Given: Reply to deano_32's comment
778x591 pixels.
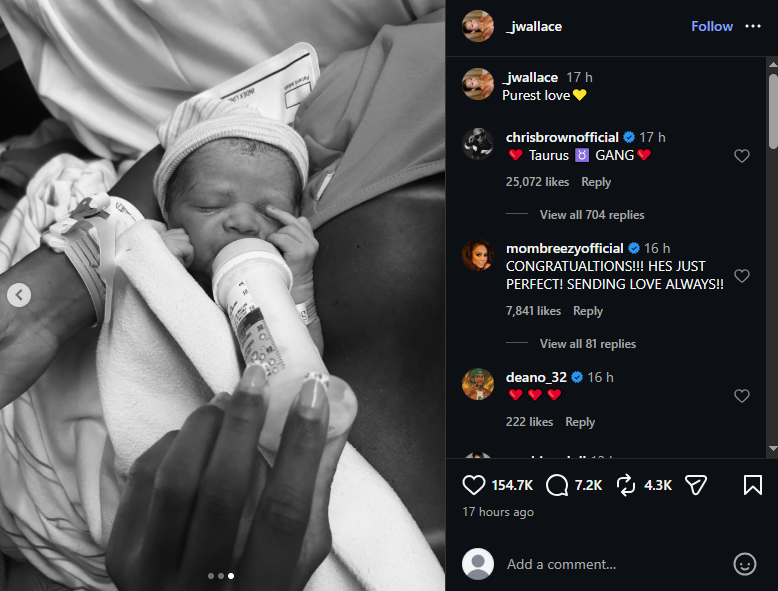Looking at the screenshot, I should (580, 422).
